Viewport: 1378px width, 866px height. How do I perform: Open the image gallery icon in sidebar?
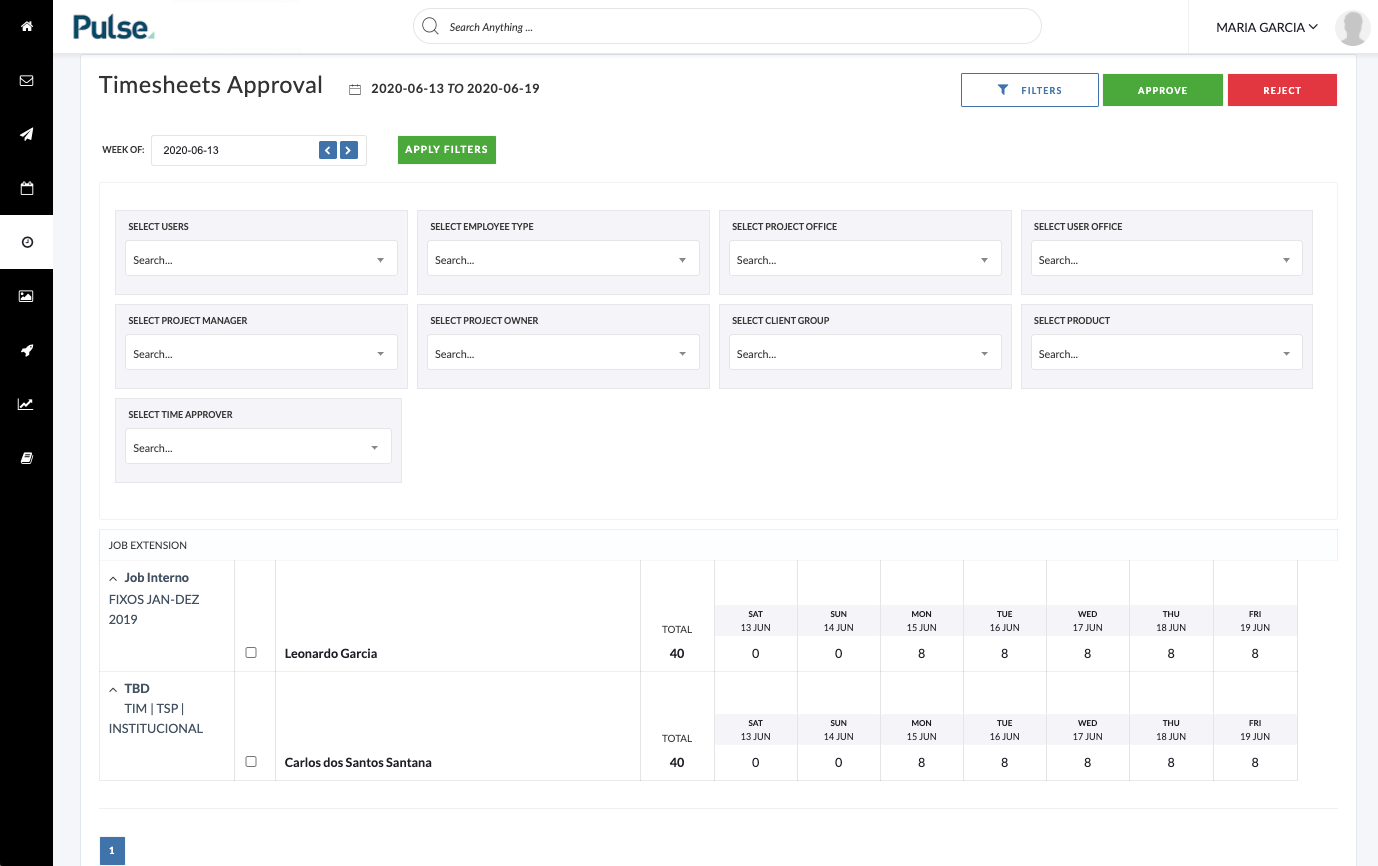[26, 296]
